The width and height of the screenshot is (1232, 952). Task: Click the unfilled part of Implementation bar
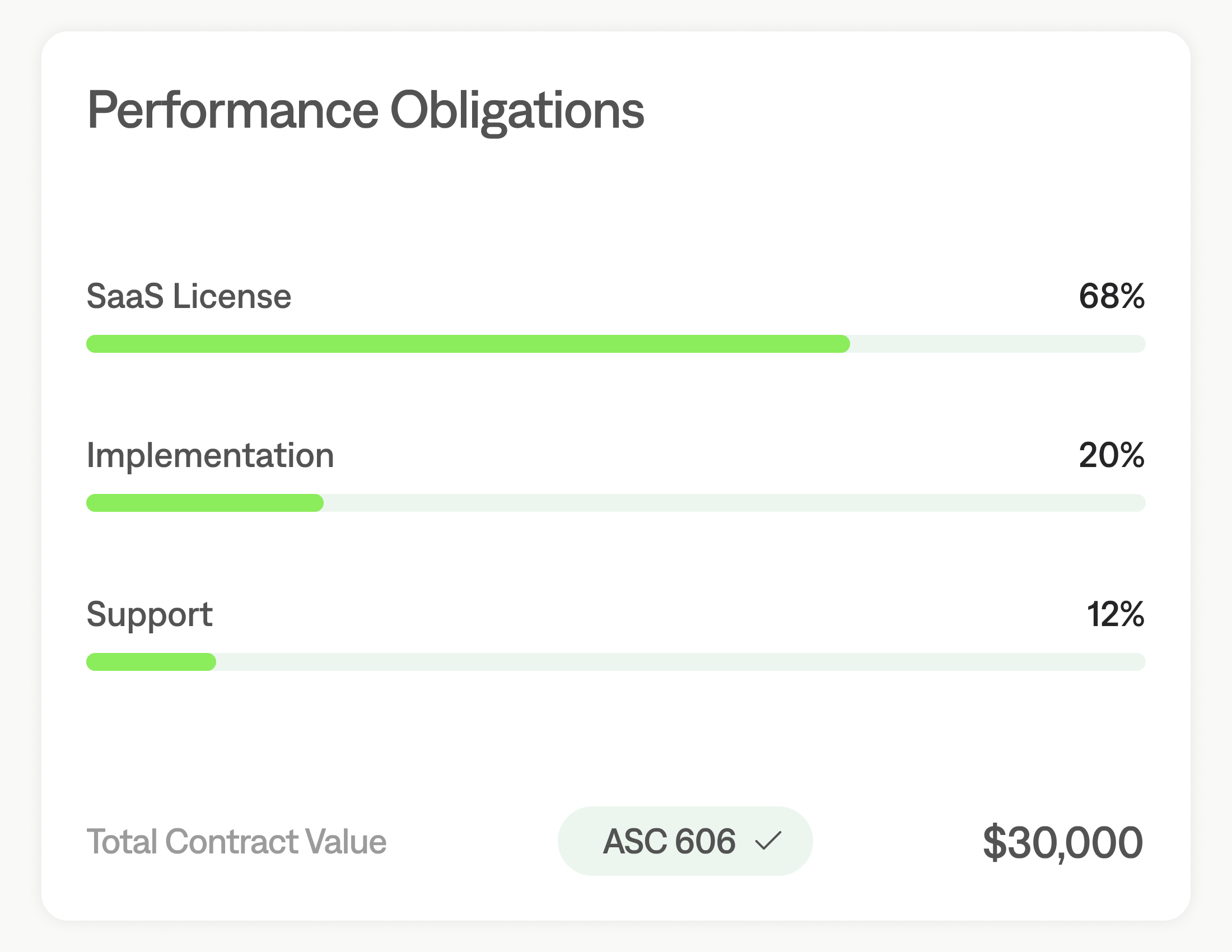click(734, 503)
